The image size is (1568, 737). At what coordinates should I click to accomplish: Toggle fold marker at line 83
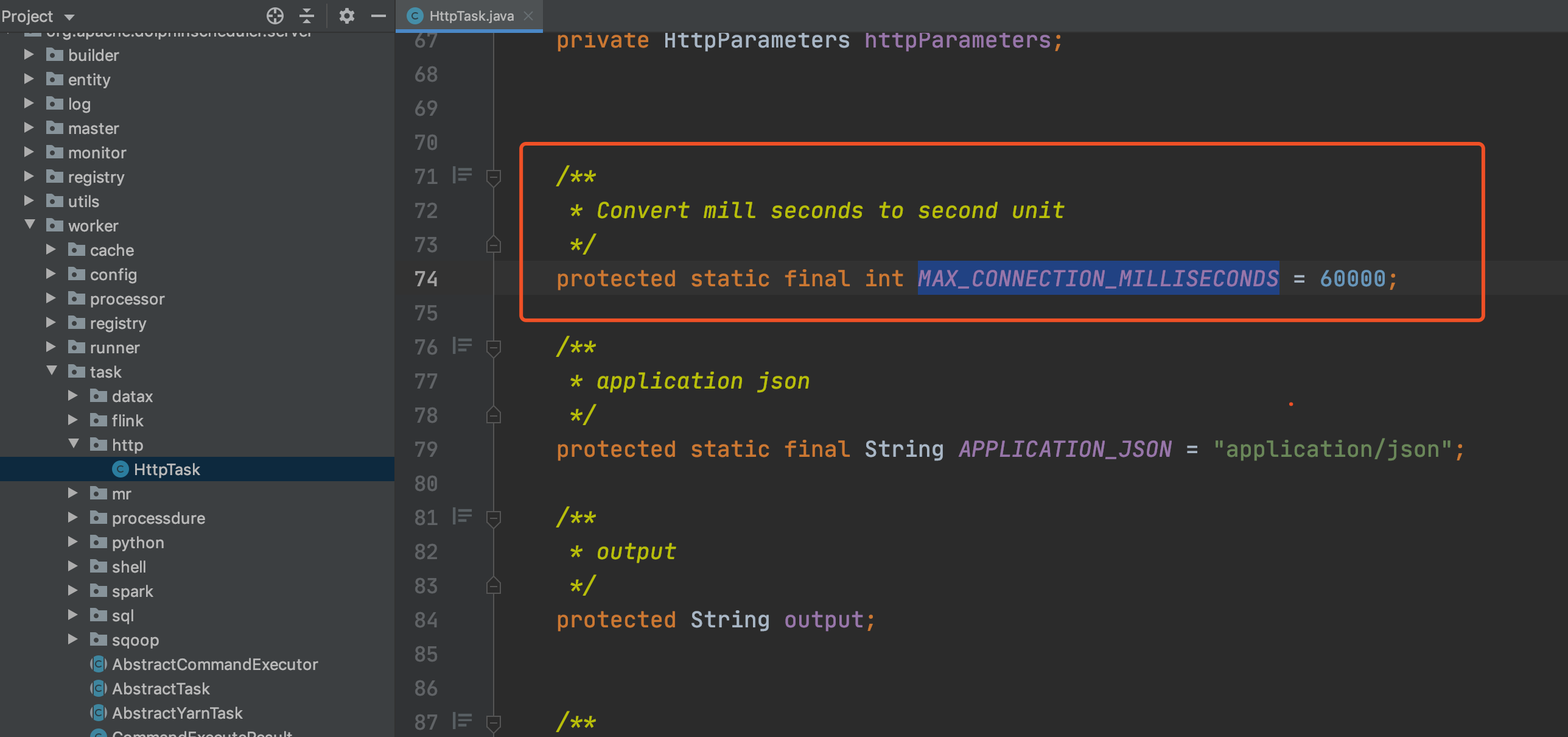(x=494, y=585)
